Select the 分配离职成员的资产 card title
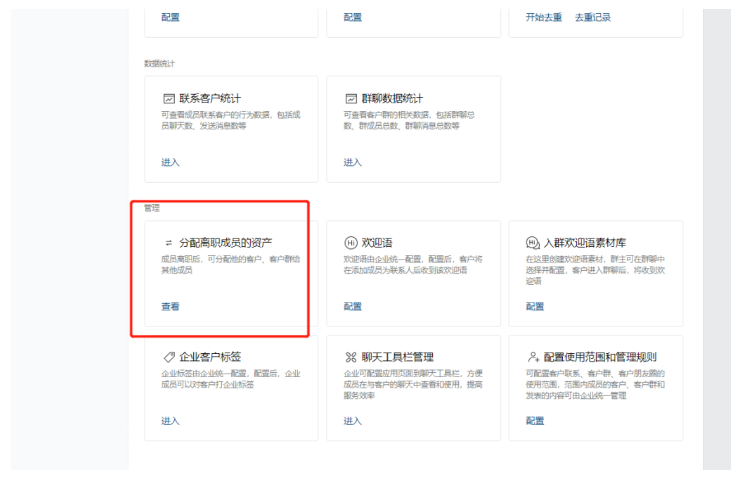Image resolution: width=741 pixels, height=486 pixels. click(225, 243)
